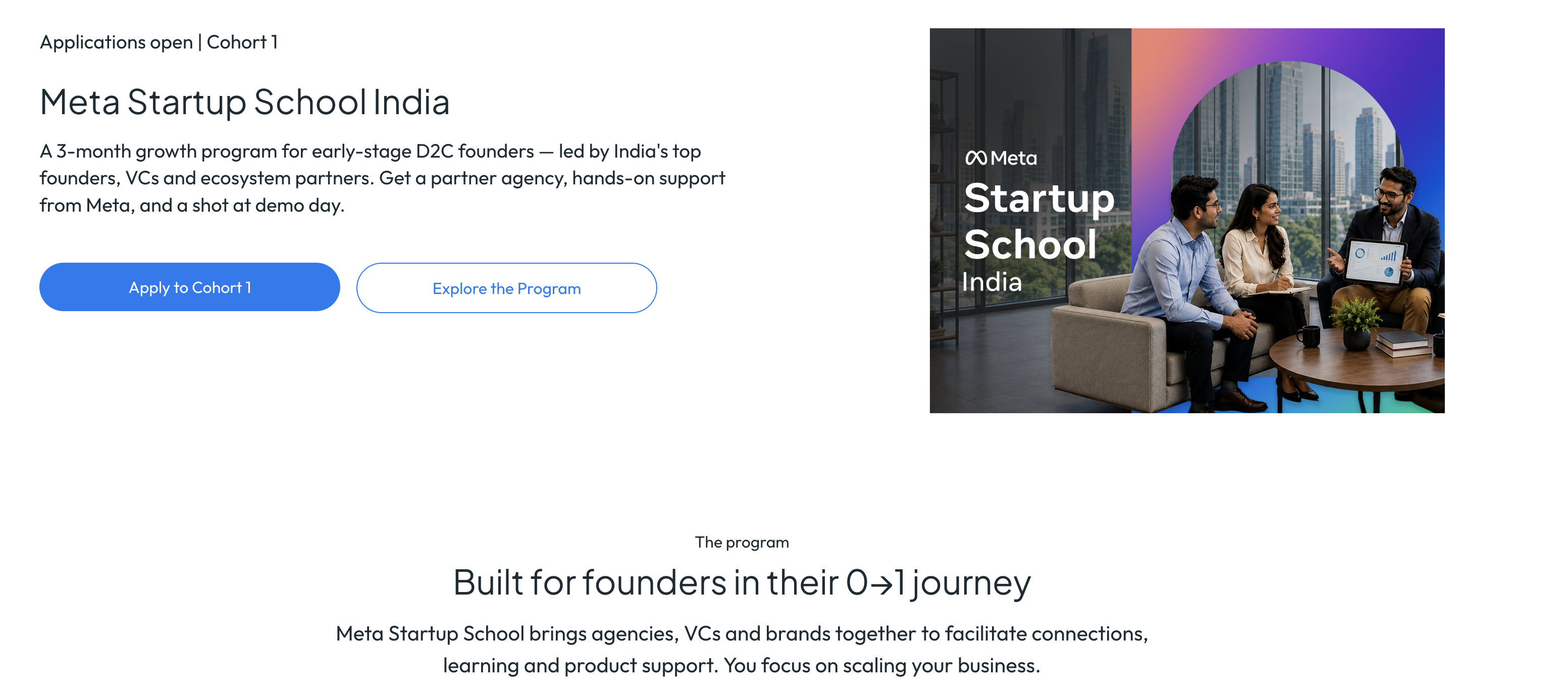The image size is (1568, 688).
Task: Click "The program" section label
Action: click(x=742, y=542)
